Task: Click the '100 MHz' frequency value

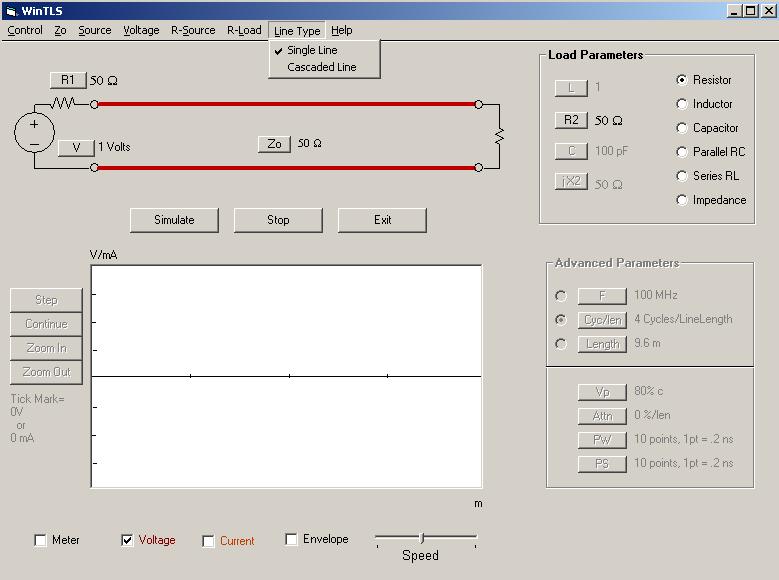Action: tap(656, 295)
